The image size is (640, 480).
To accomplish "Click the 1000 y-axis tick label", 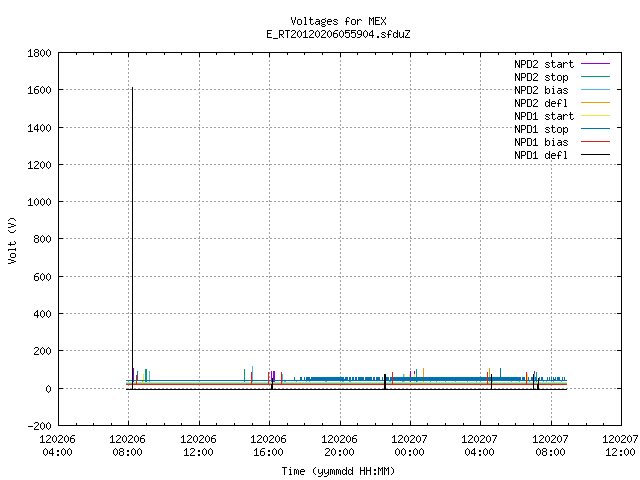I will [39, 202].
